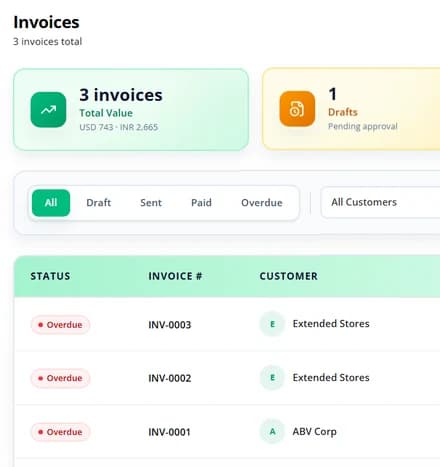Show only Sent invoices

151,203
